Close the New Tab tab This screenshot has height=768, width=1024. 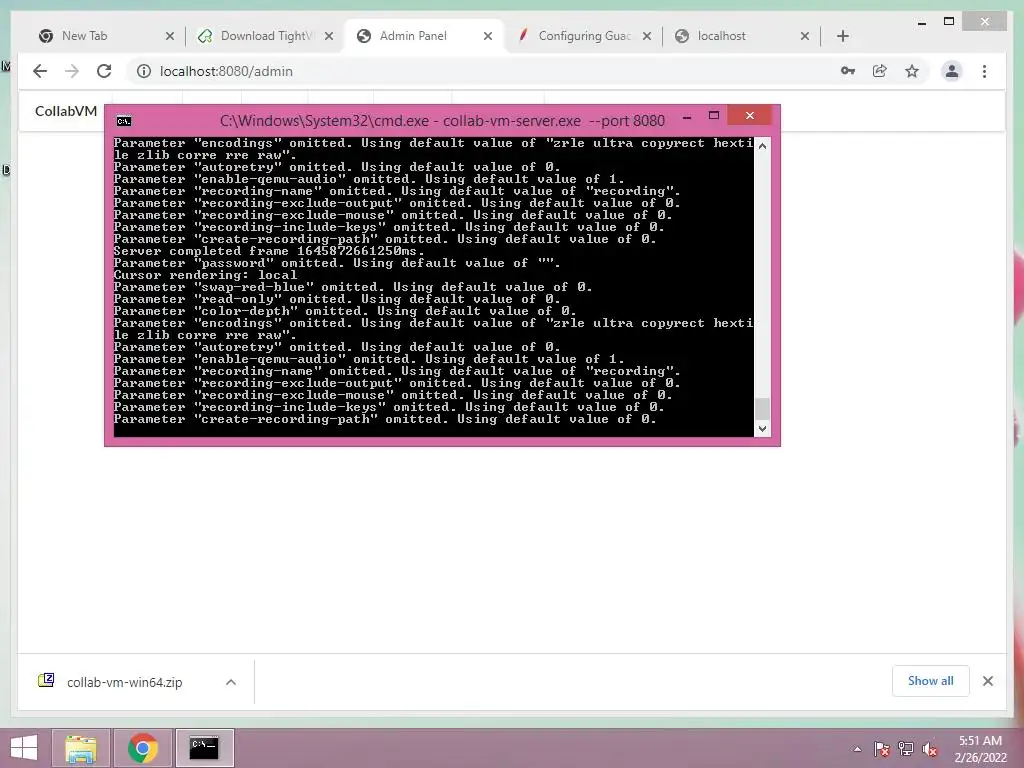[170, 36]
